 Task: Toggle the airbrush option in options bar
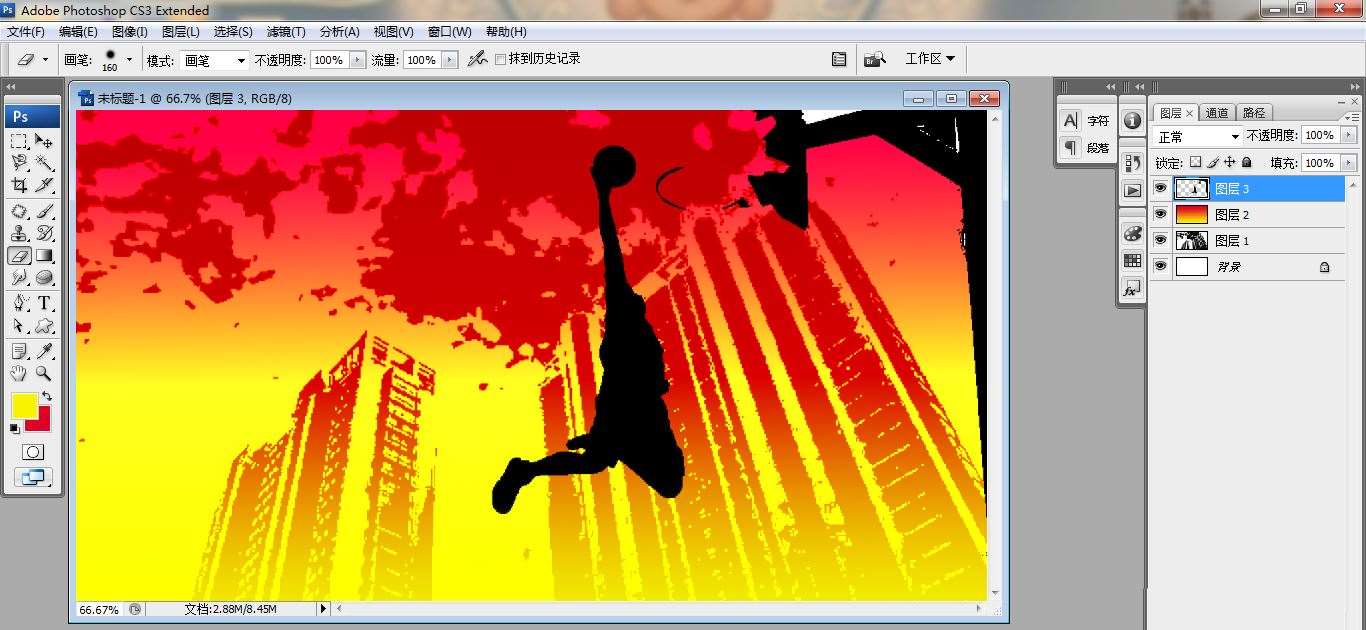(477, 59)
